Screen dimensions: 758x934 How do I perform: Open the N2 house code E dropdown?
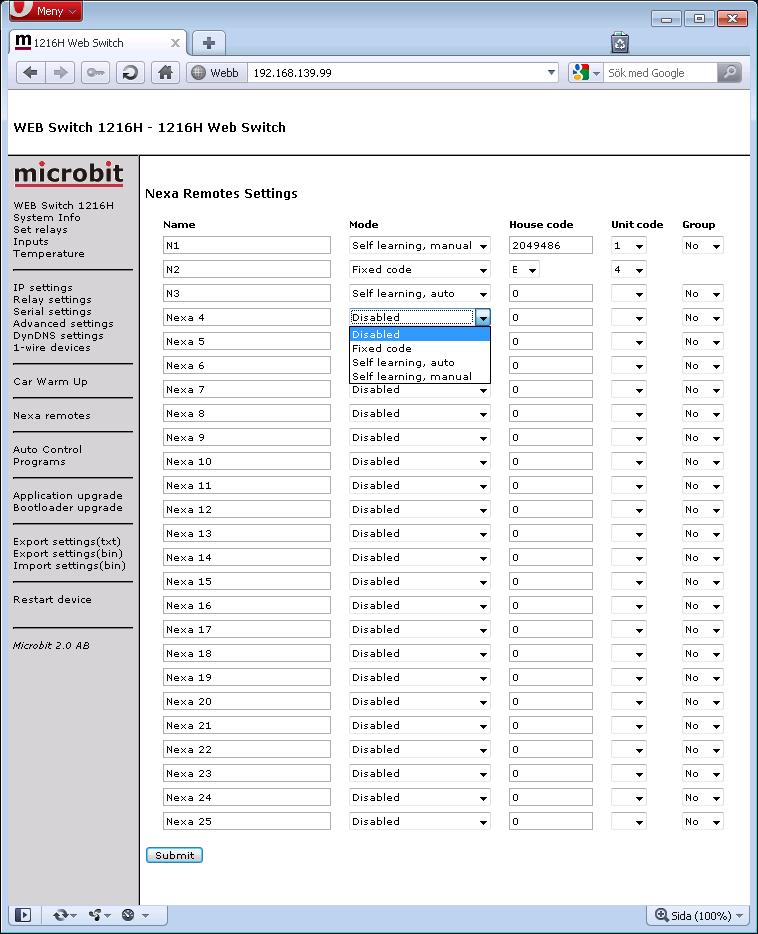[524, 269]
